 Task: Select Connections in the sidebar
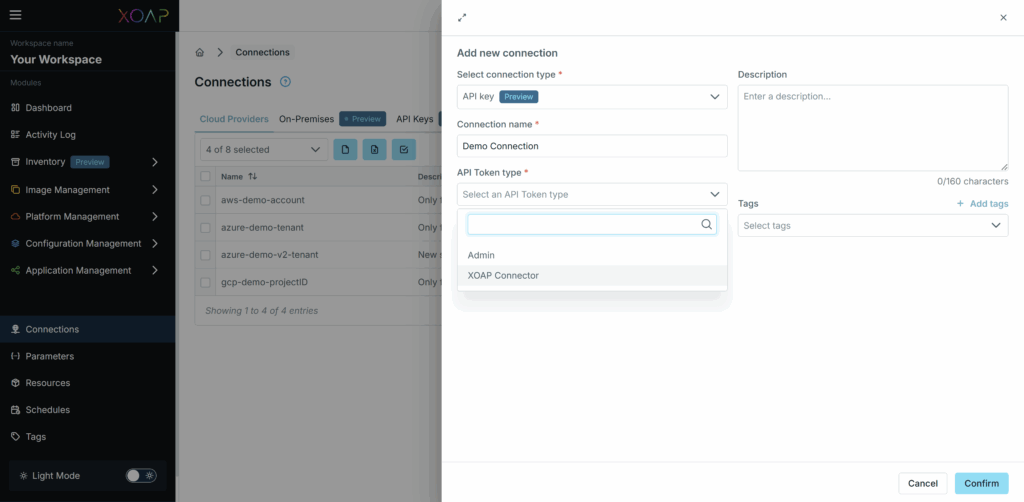pos(88,329)
